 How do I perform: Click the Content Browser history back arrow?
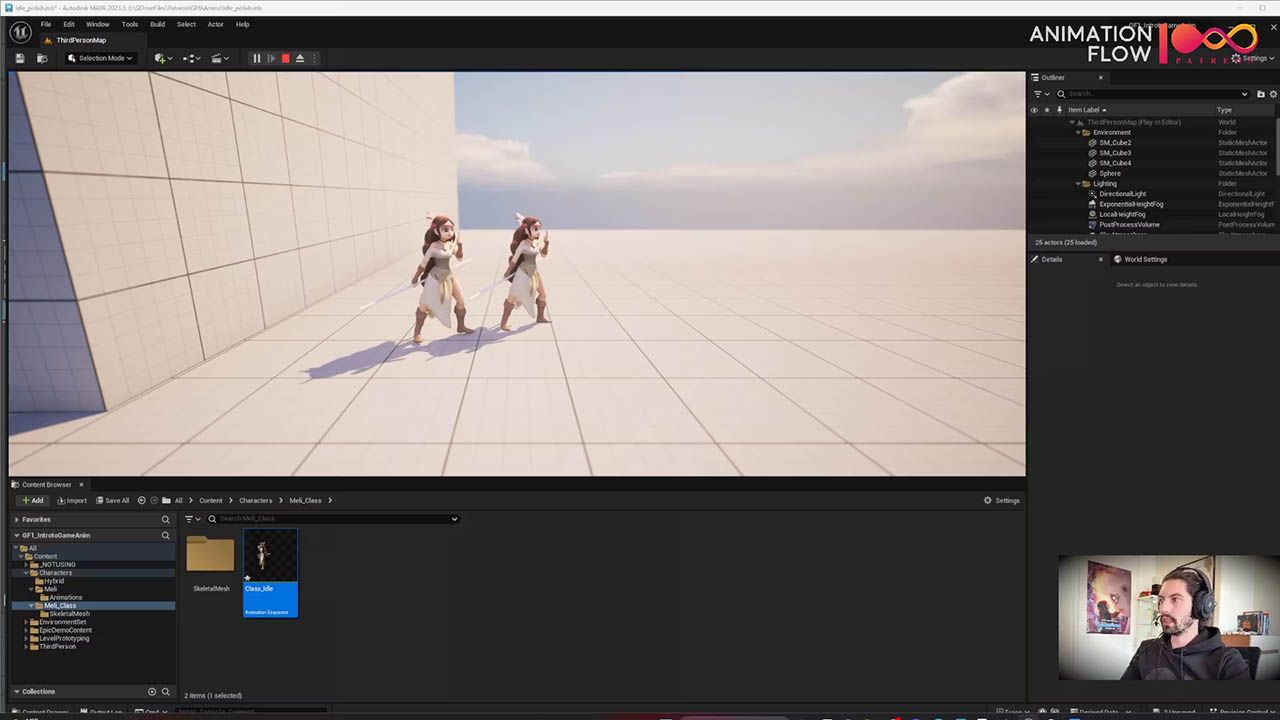[x=141, y=500]
